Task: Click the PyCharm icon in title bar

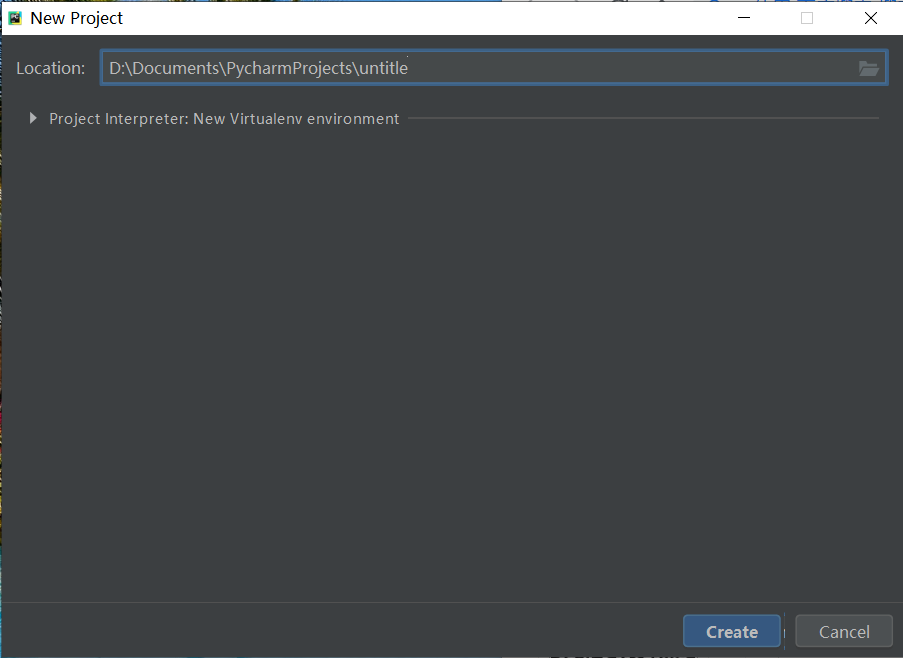Action: (15, 18)
